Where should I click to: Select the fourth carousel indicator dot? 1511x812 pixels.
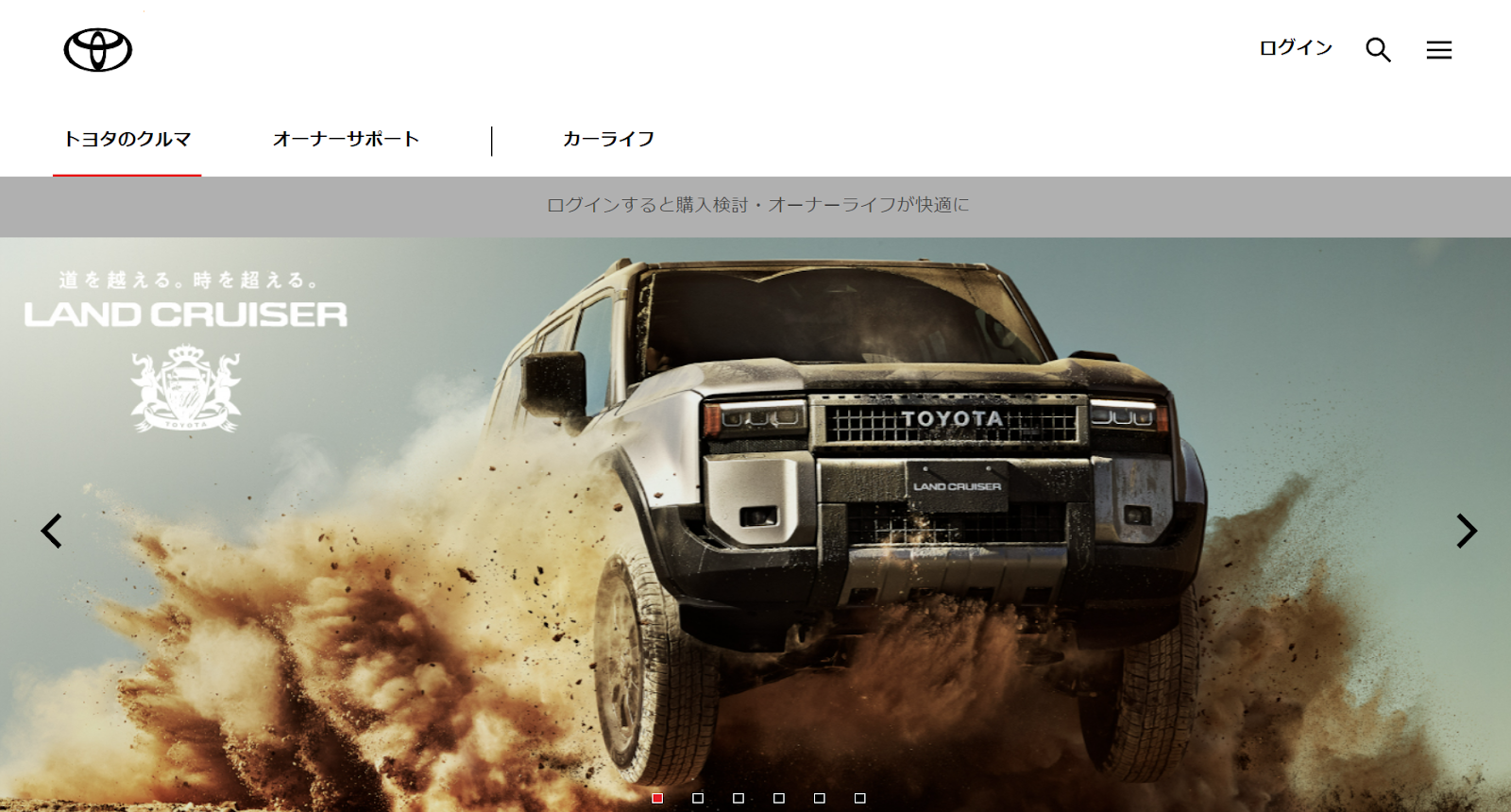[779, 798]
